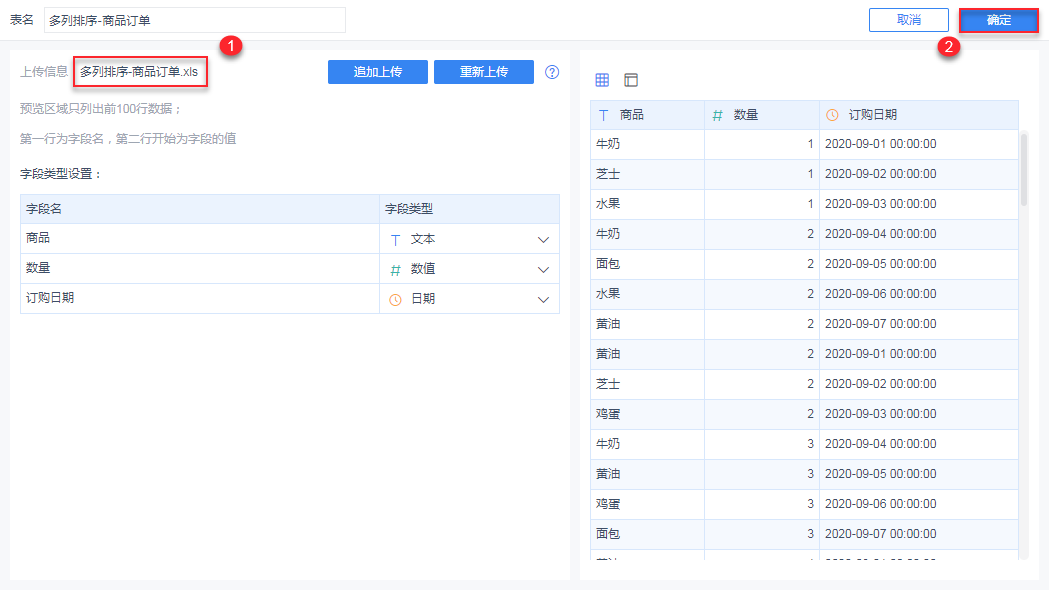Click the text type icon in 商品 column header
Screen dimensions: 1049x590
[603, 115]
